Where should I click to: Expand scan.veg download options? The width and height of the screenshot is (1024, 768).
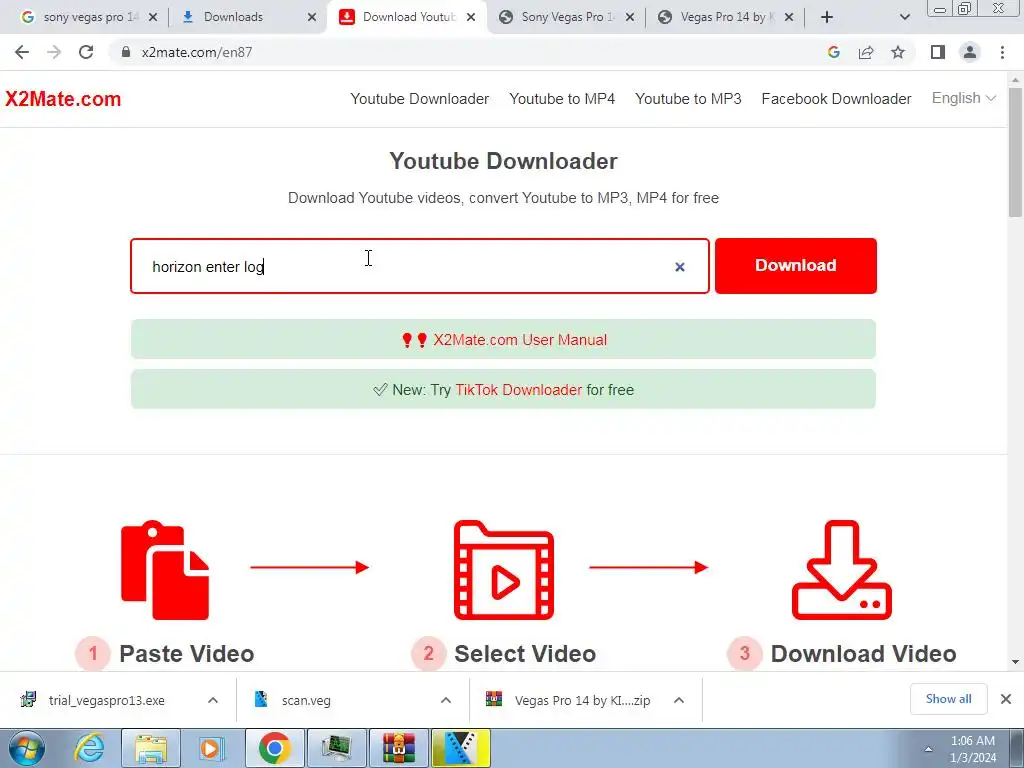pos(445,700)
